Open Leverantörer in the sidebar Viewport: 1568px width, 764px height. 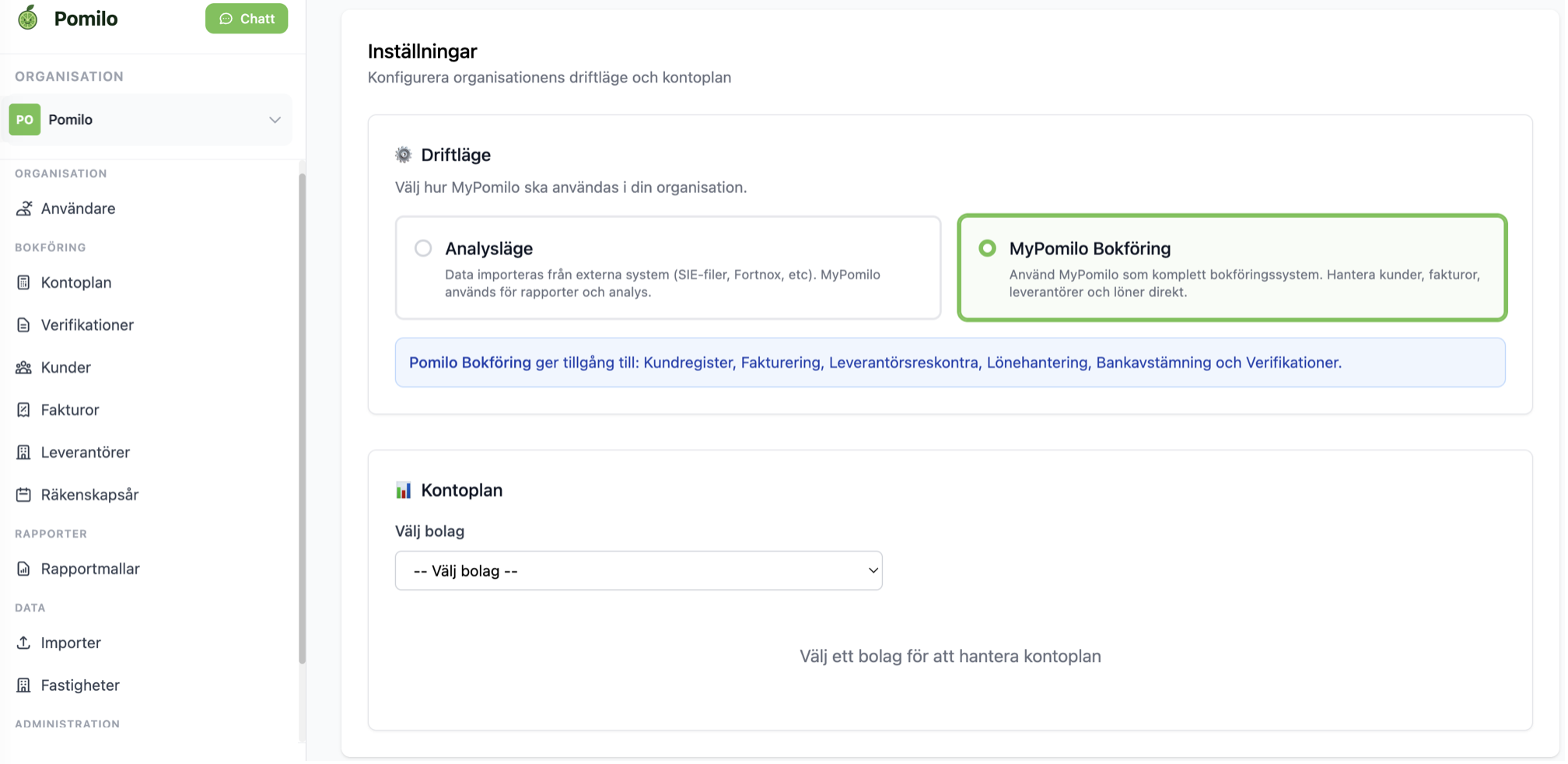(x=86, y=452)
